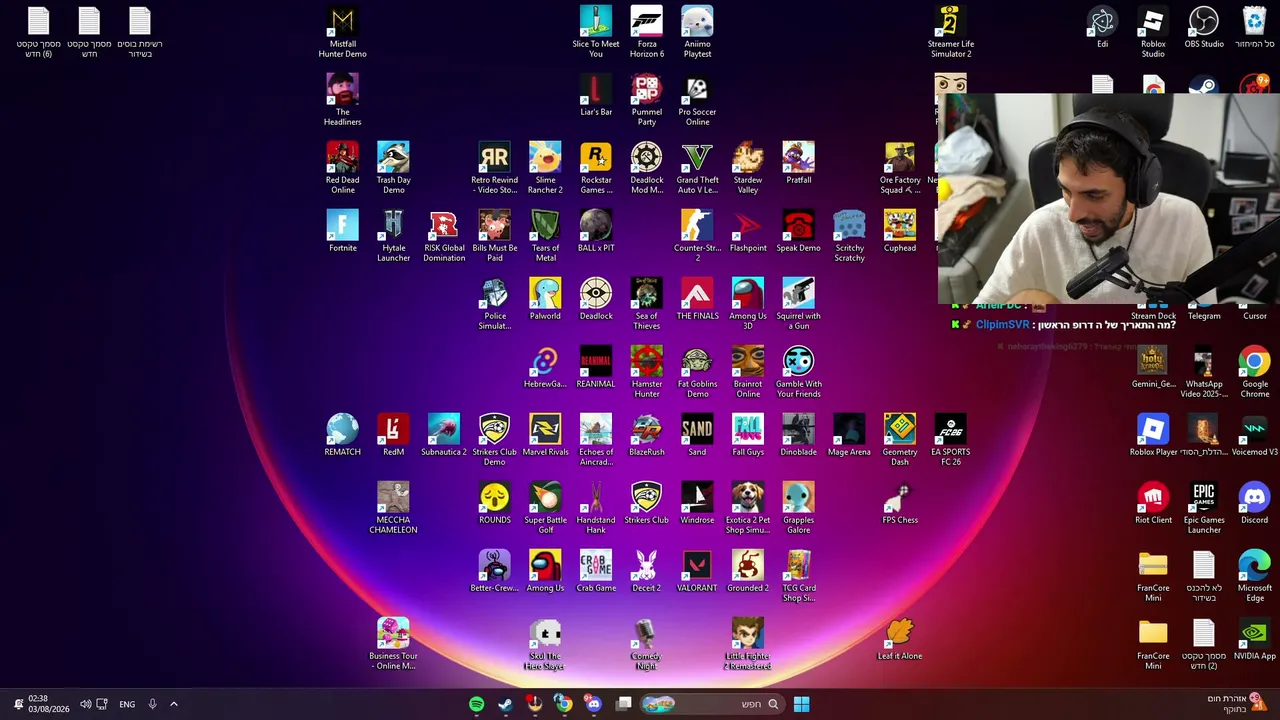Open the Riot Client desktop icon
The width and height of the screenshot is (1280, 720).
click(x=1153, y=504)
